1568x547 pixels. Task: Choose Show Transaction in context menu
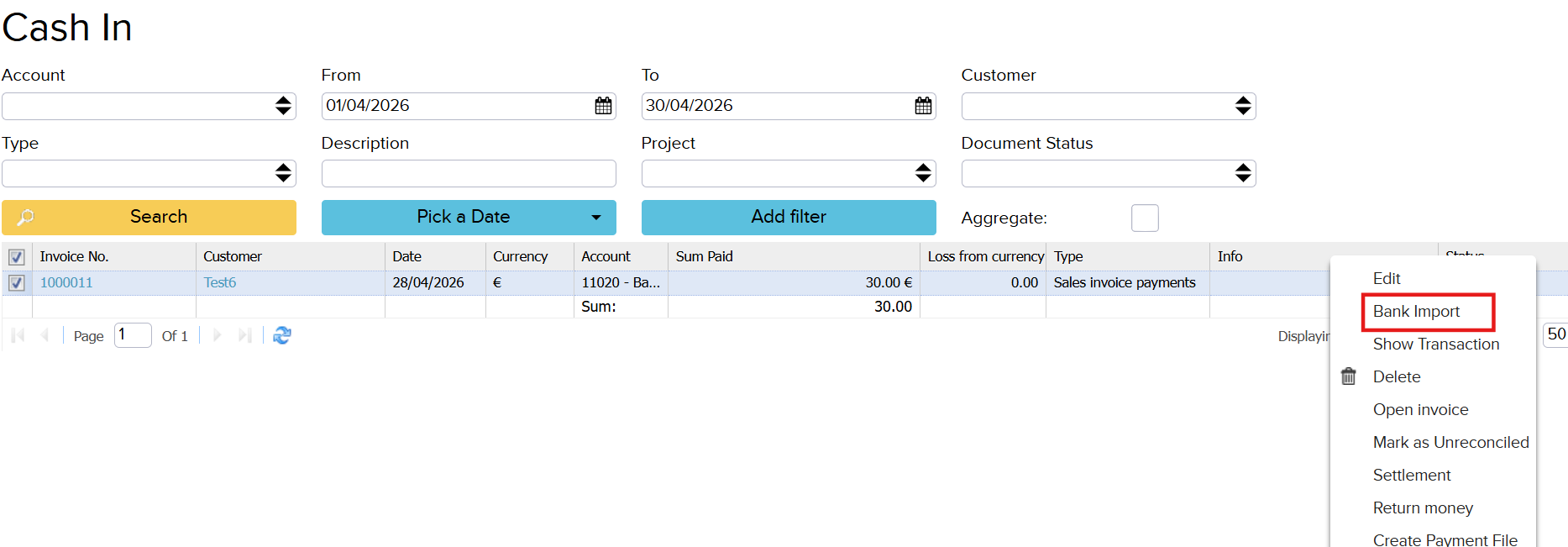tap(1435, 345)
